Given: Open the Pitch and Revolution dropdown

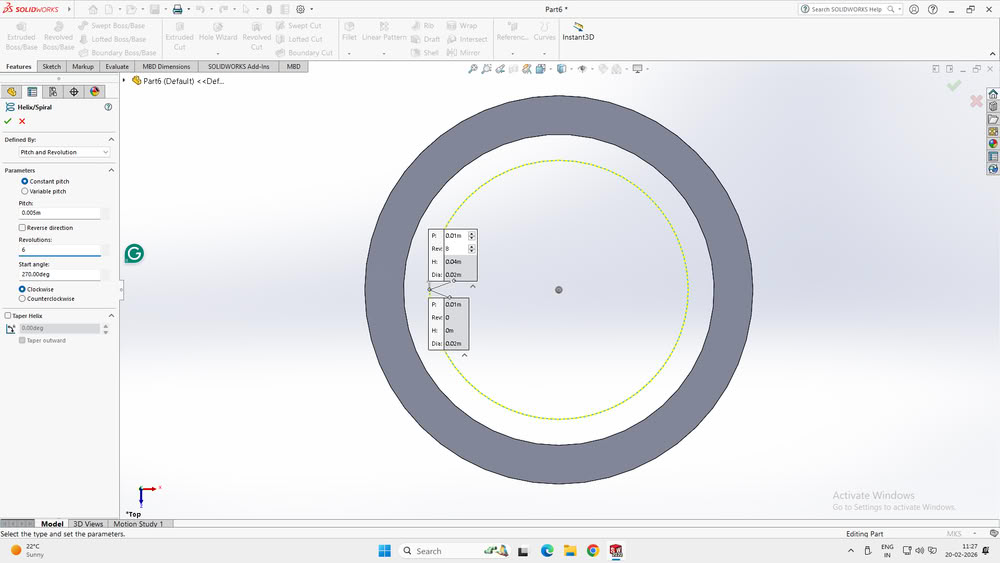Looking at the screenshot, I should (x=64, y=152).
